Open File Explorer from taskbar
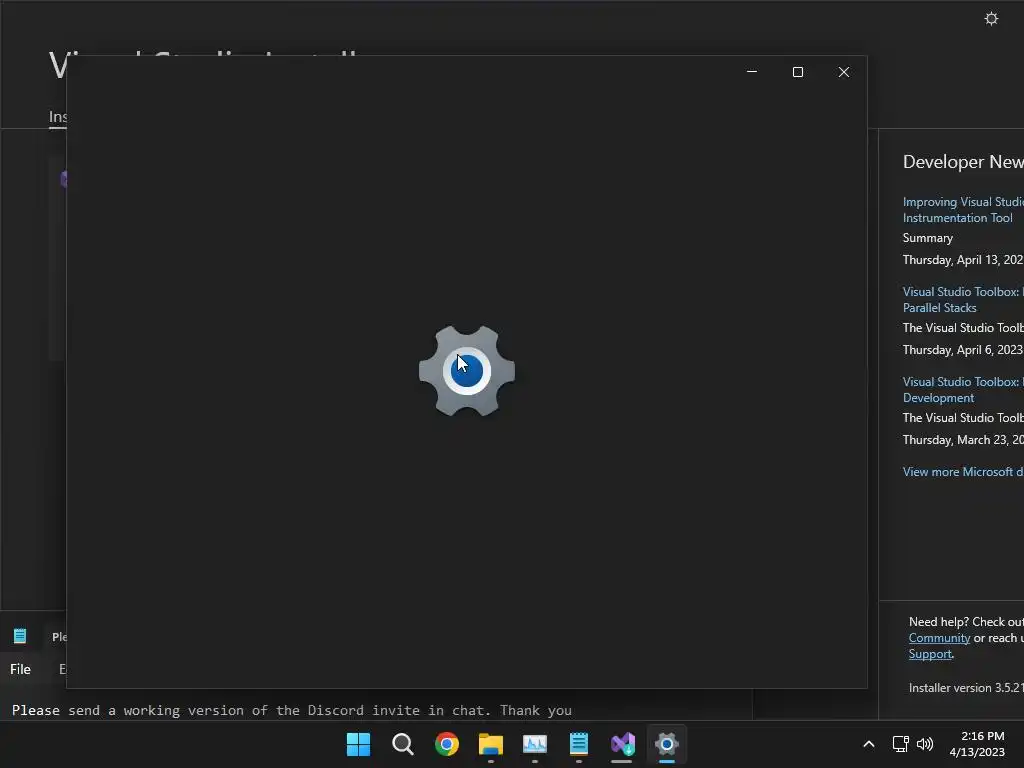This screenshot has width=1024, height=768. [490, 744]
